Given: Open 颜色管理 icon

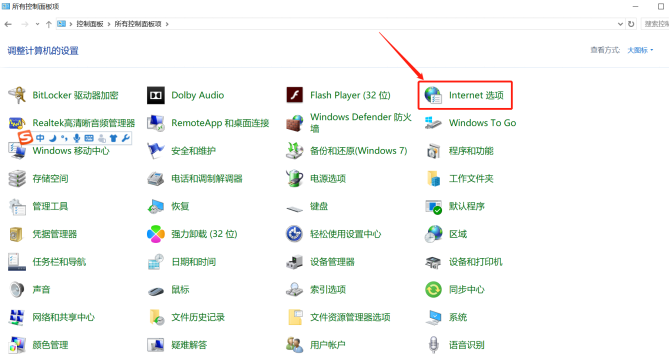Looking at the screenshot, I should (17, 345).
